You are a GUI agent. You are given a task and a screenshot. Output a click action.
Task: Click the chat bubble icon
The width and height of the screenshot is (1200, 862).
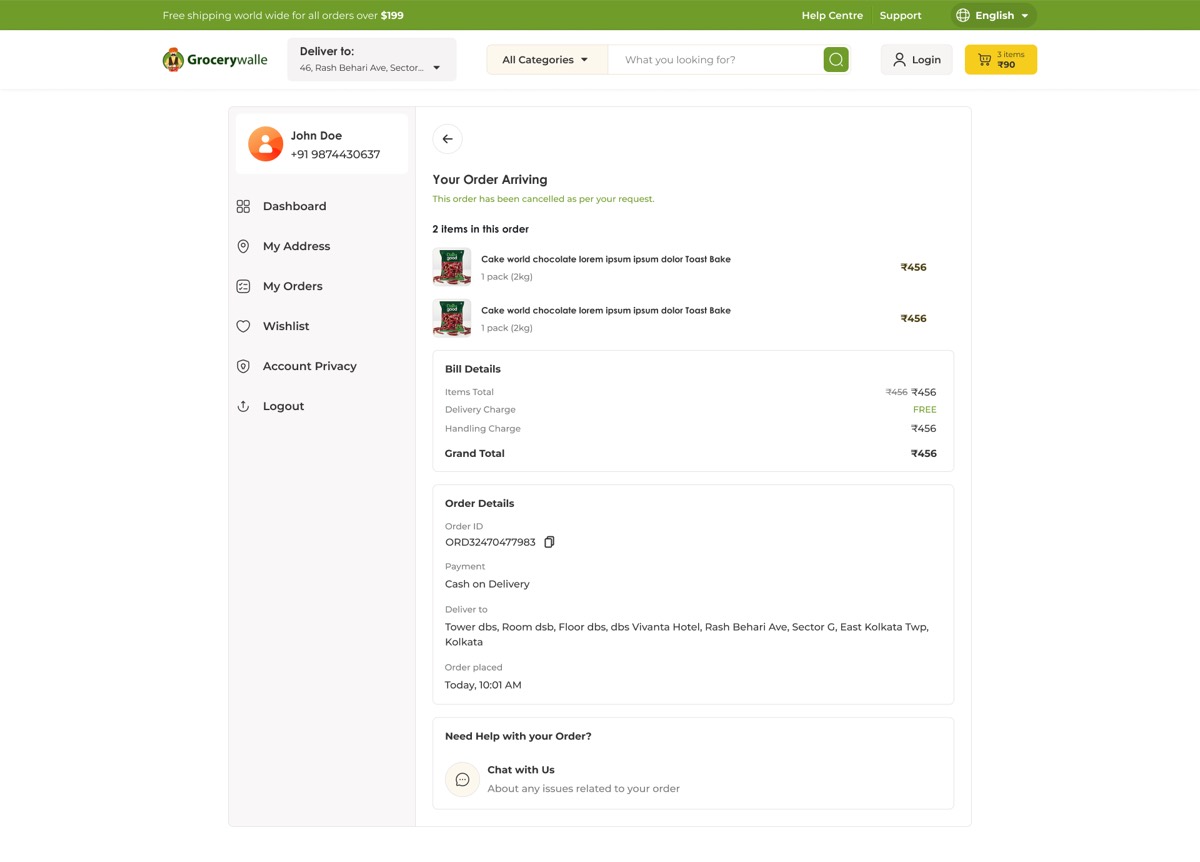(462, 779)
